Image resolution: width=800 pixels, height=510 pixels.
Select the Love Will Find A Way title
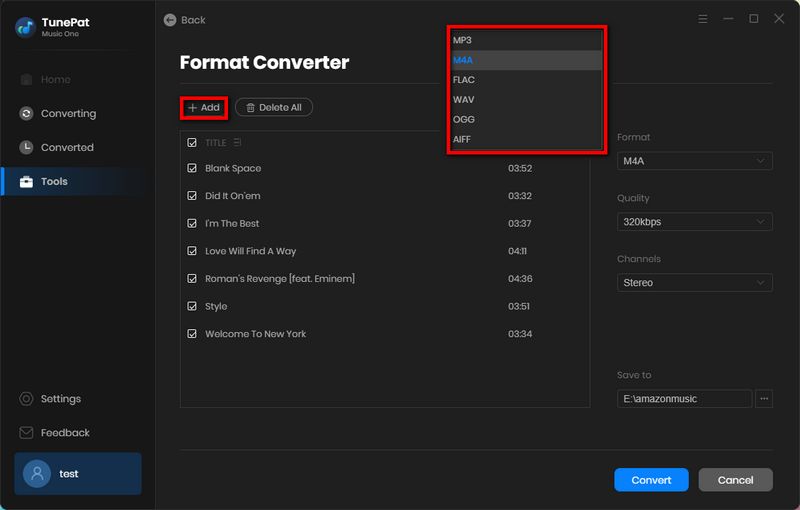tap(251, 251)
